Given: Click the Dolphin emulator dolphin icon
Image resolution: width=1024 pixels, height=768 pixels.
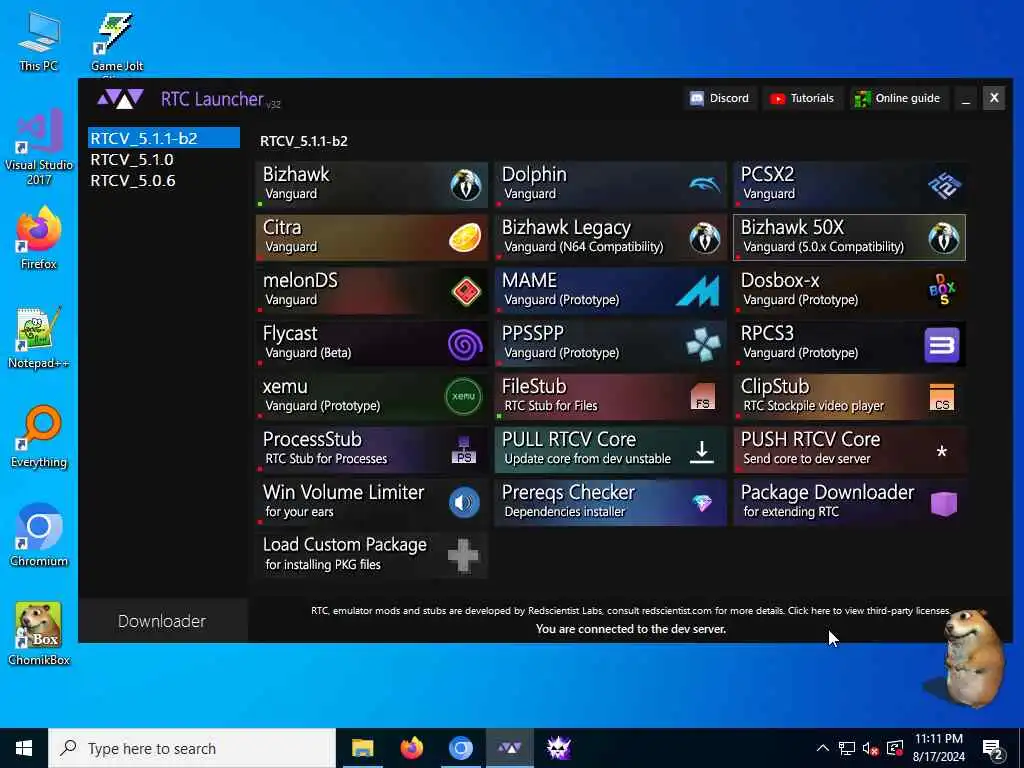Looking at the screenshot, I should [x=704, y=185].
